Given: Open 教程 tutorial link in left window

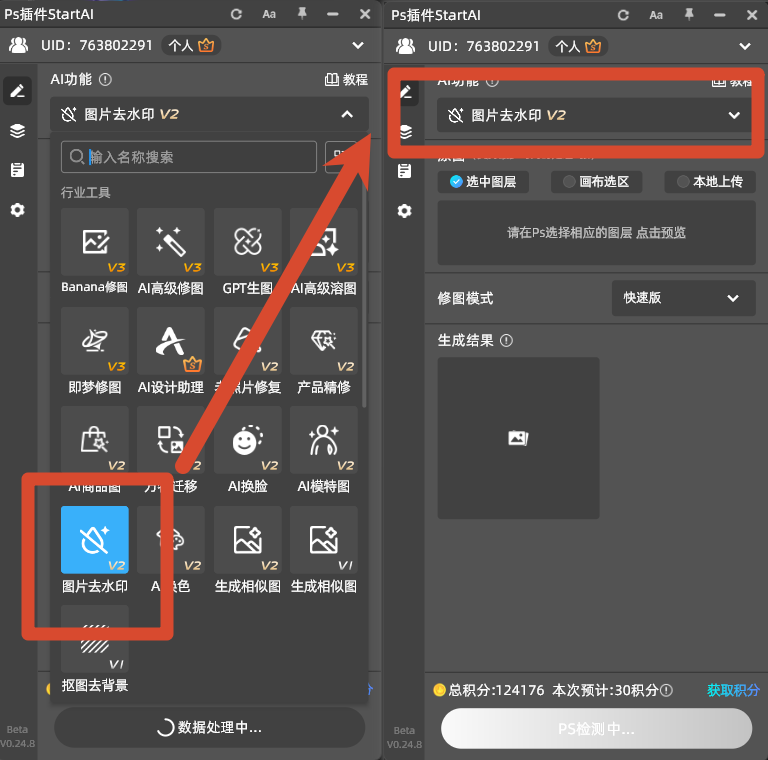Looking at the screenshot, I should [x=346, y=79].
